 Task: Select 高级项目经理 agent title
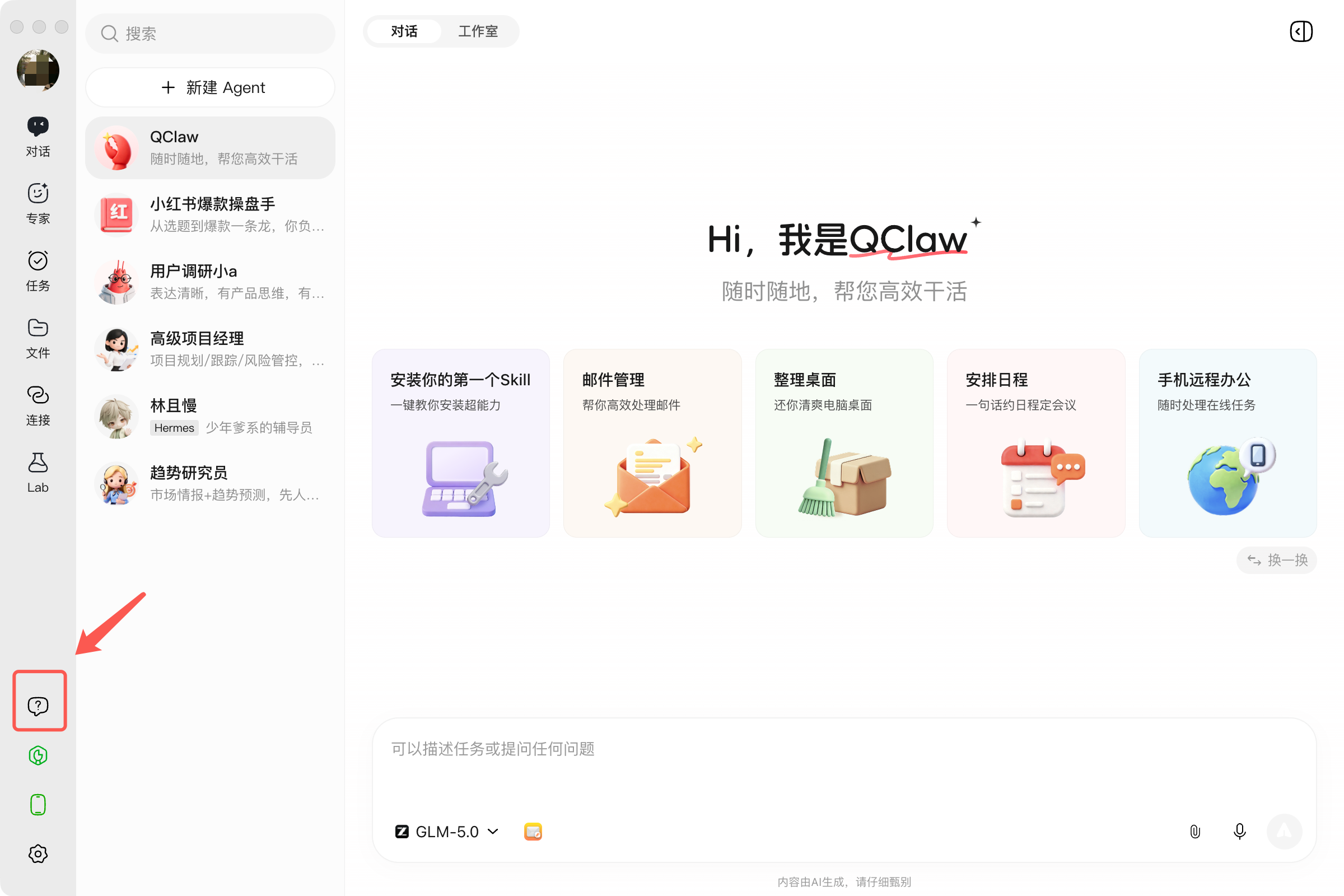197,338
